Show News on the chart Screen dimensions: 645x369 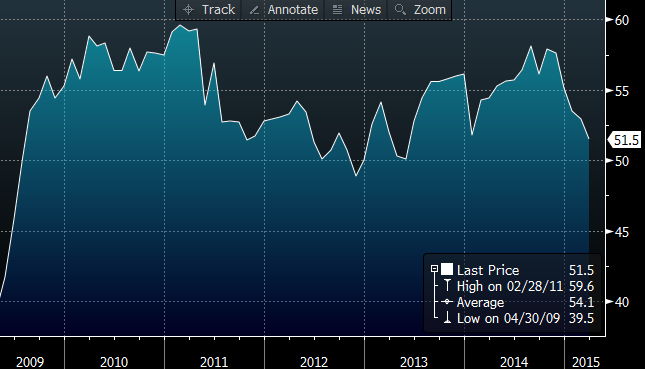point(366,9)
